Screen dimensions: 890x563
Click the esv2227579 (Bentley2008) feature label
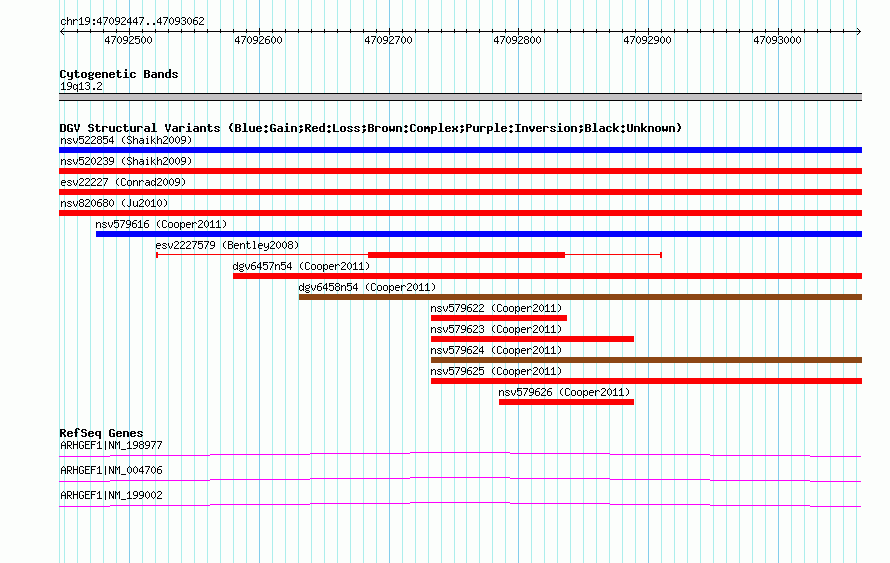pyautogui.click(x=227, y=245)
